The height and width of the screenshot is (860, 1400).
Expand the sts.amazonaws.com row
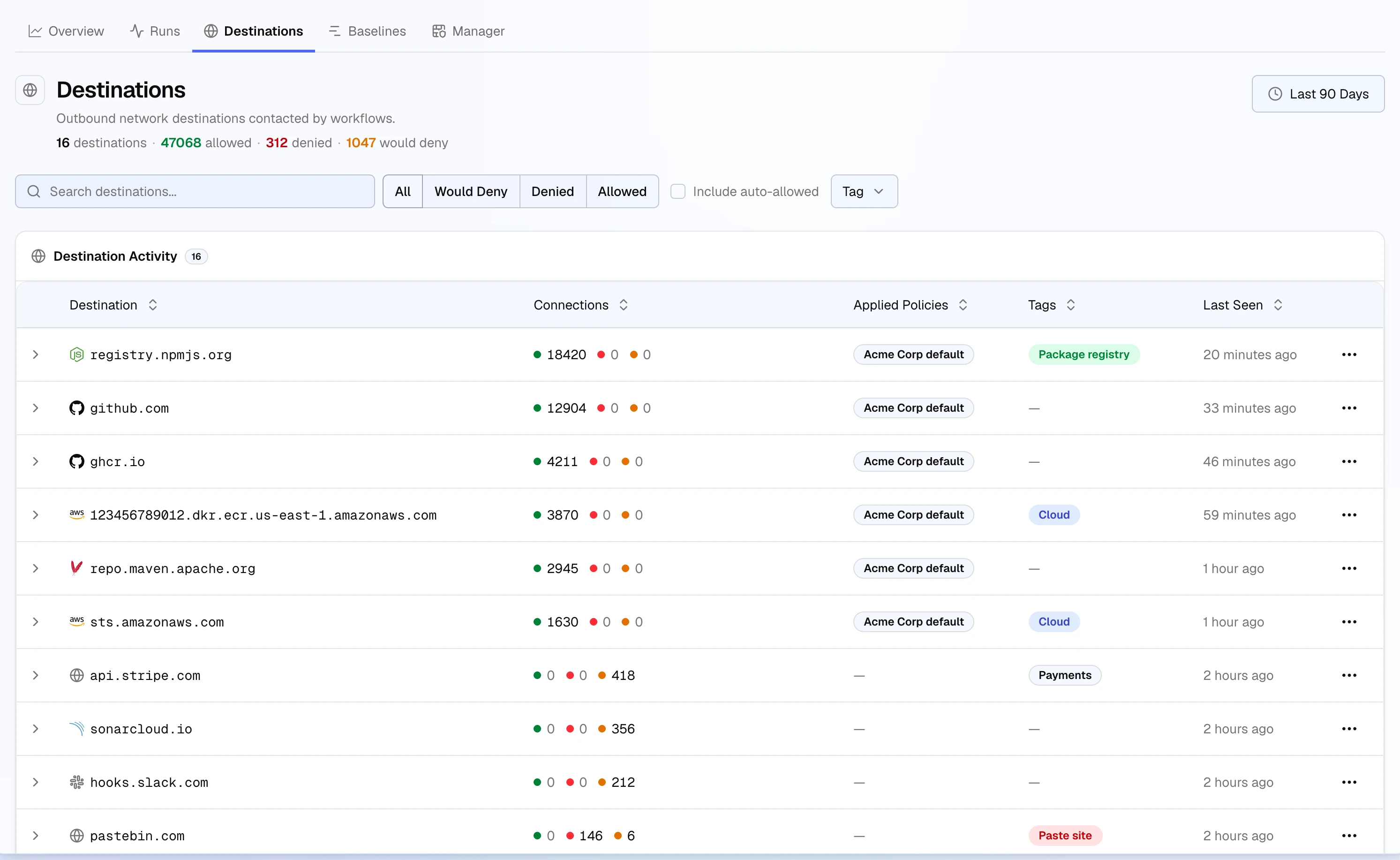(x=35, y=622)
